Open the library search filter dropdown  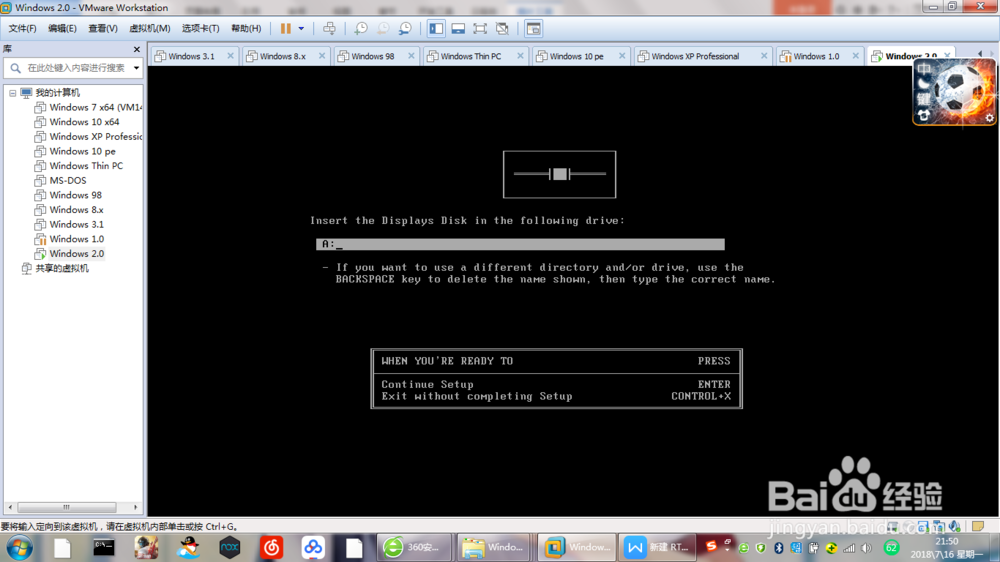136,68
